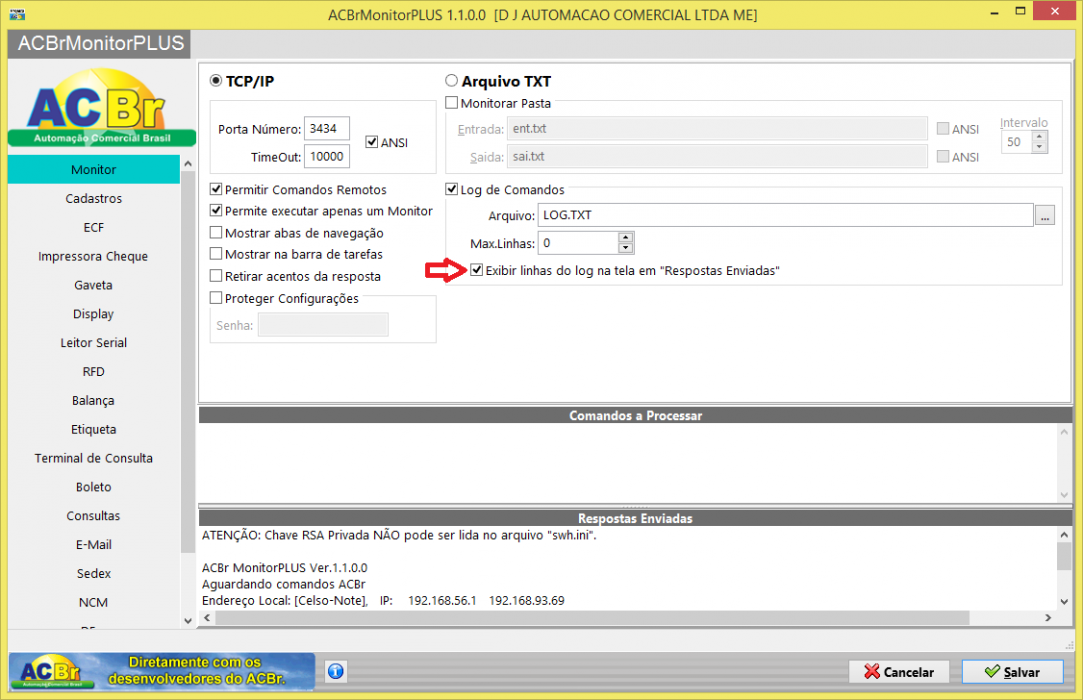Screen dimensions: 1083x700
Task: Click the blue info icon at bottom
Action: tap(336, 671)
